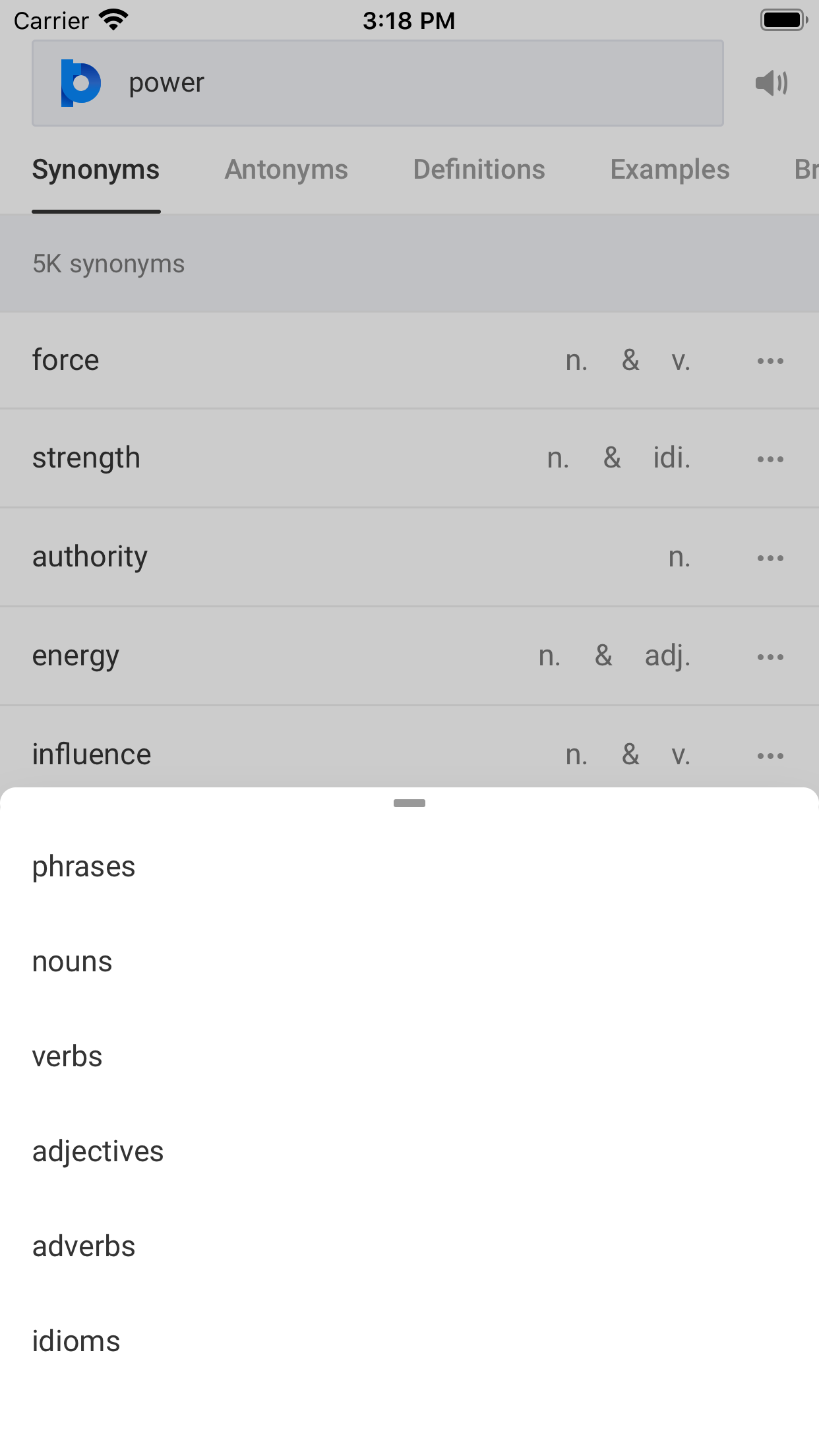Open more options for influence
The image size is (819, 1456).
click(770, 756)
